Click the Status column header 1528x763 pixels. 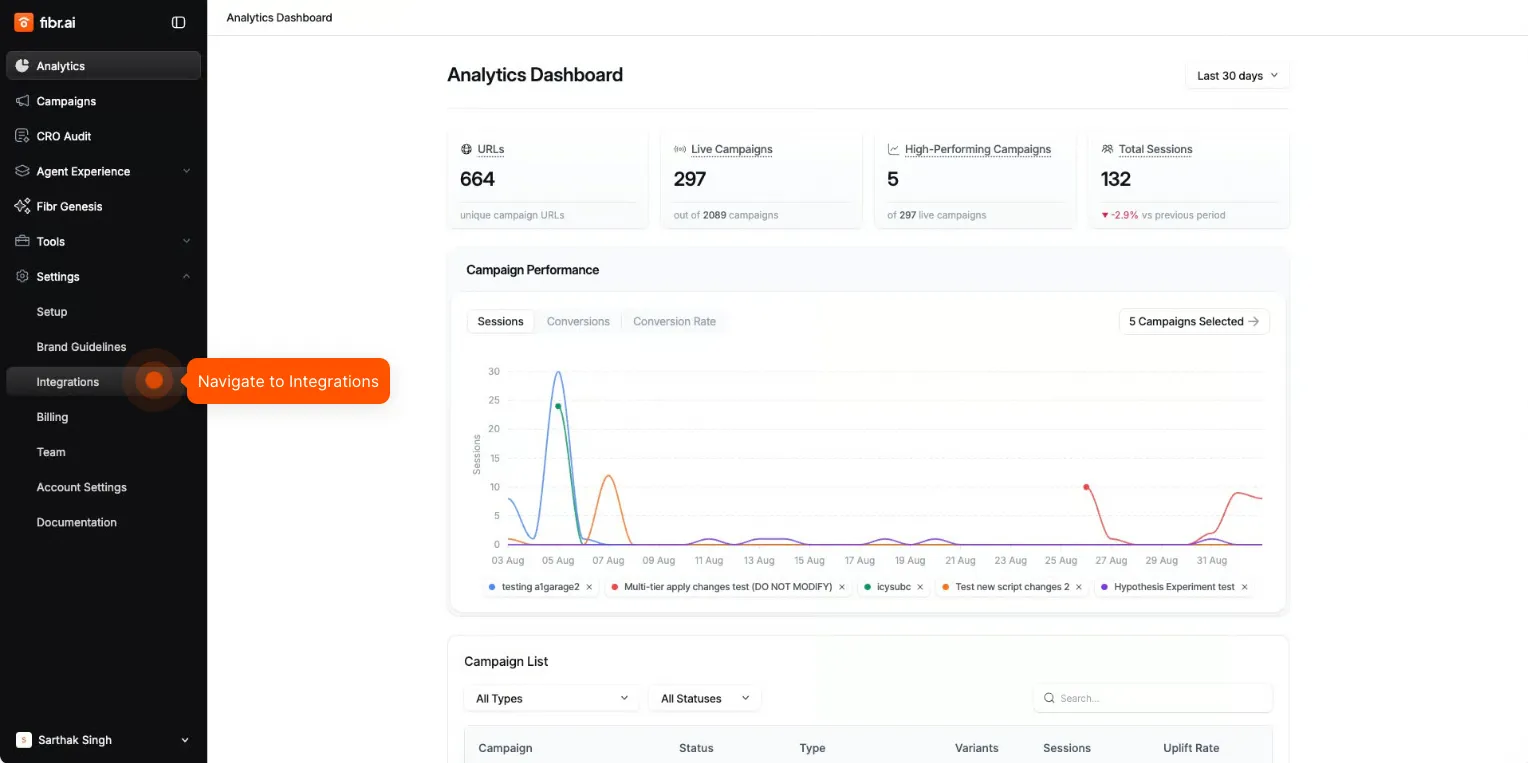[x=696, y=748]
